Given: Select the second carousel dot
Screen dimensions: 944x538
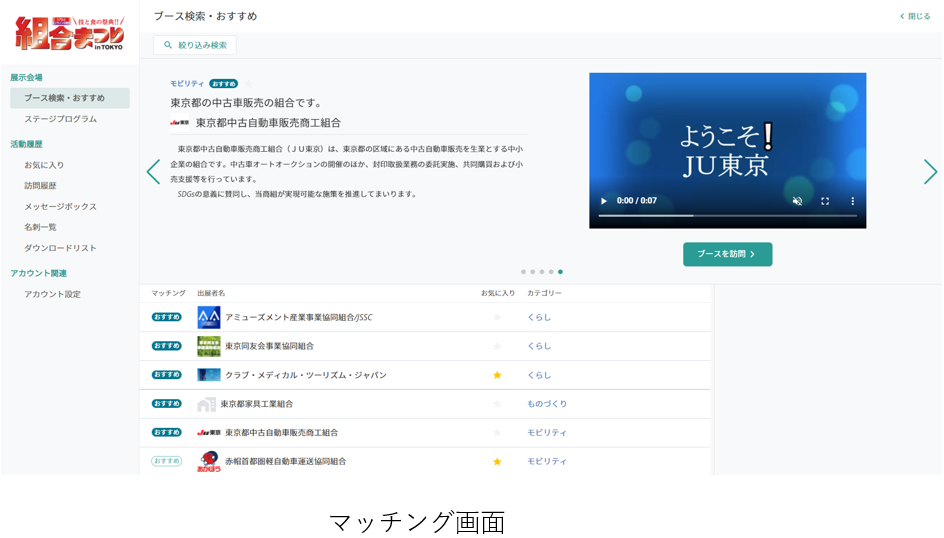Looking at the screenshot, I should 532,272.
